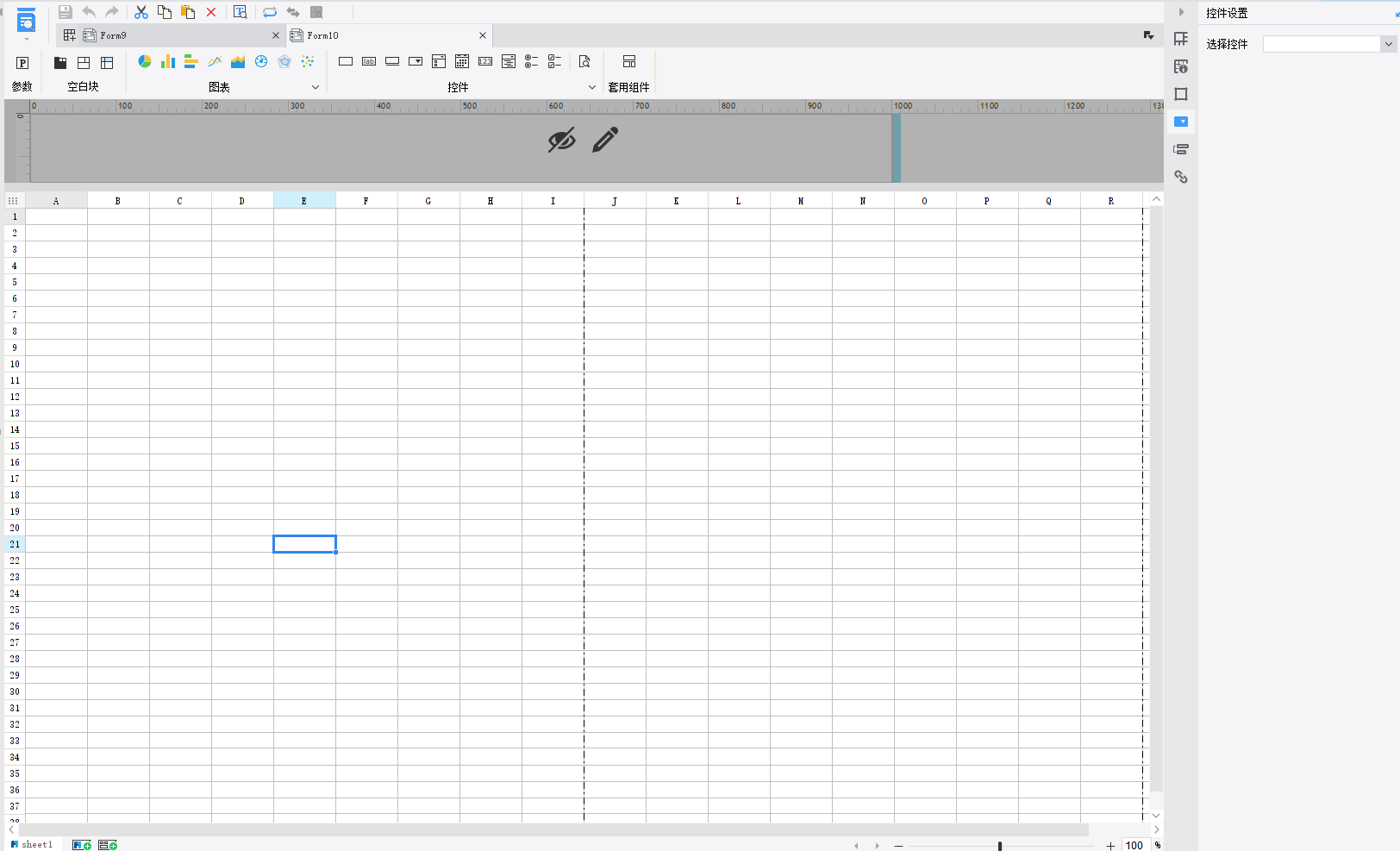Toggle hidden eye icon in parameter pane
This screenshot has width=1400, height=851.
(x=562, y=140)
